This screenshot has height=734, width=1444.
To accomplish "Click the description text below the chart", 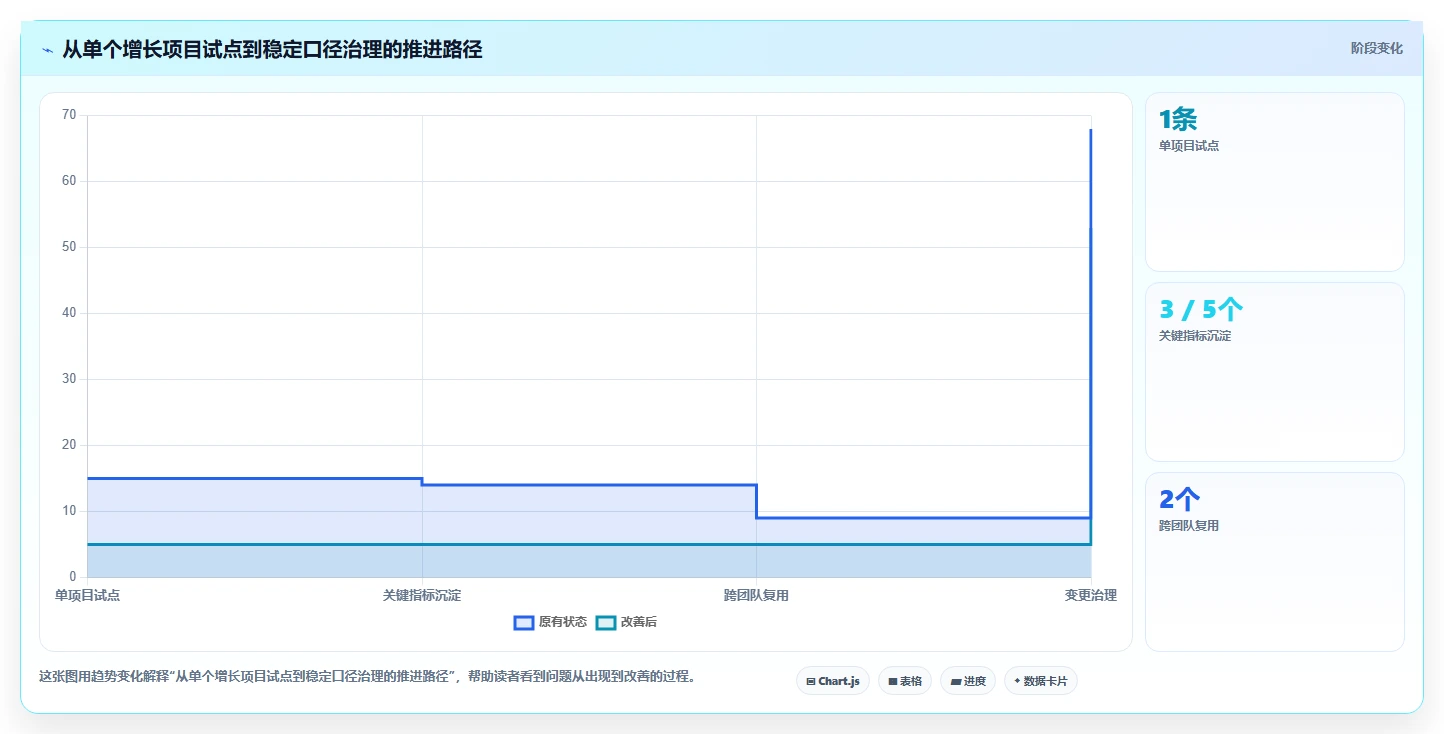I will [x=367, y=677].
